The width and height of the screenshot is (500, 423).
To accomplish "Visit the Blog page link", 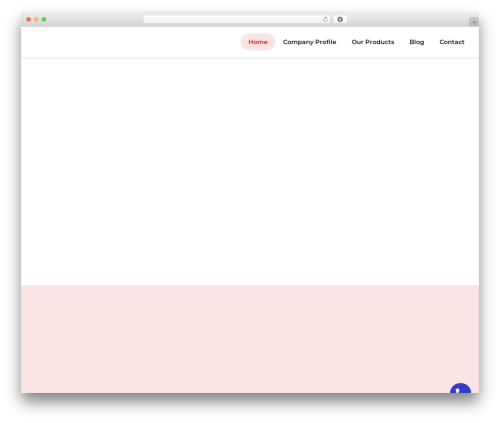I will point(417,42).
